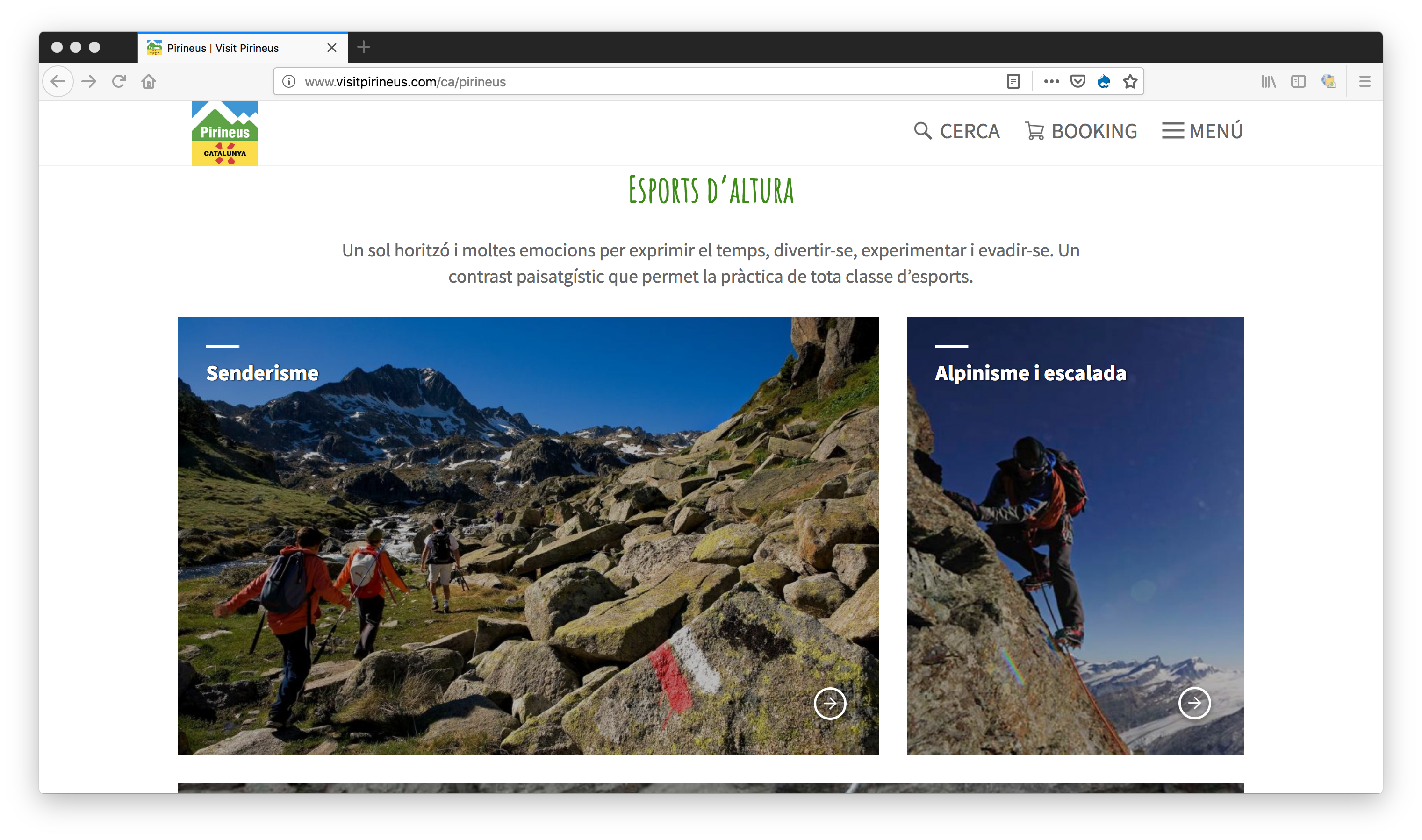Open the Library books icon
1422x840 pixels.
[1269, 81]
